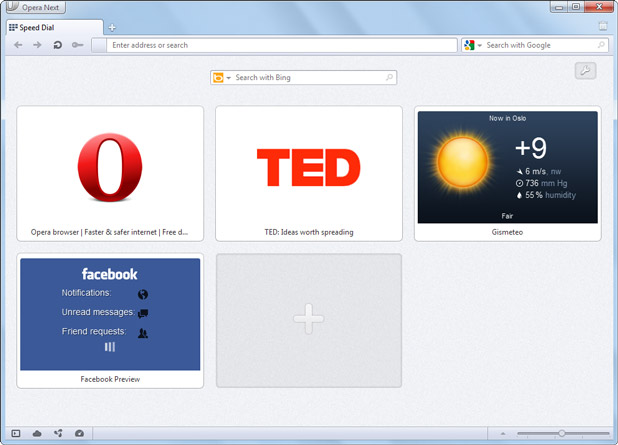Click the Google search magnifier icon

[601, 45]
